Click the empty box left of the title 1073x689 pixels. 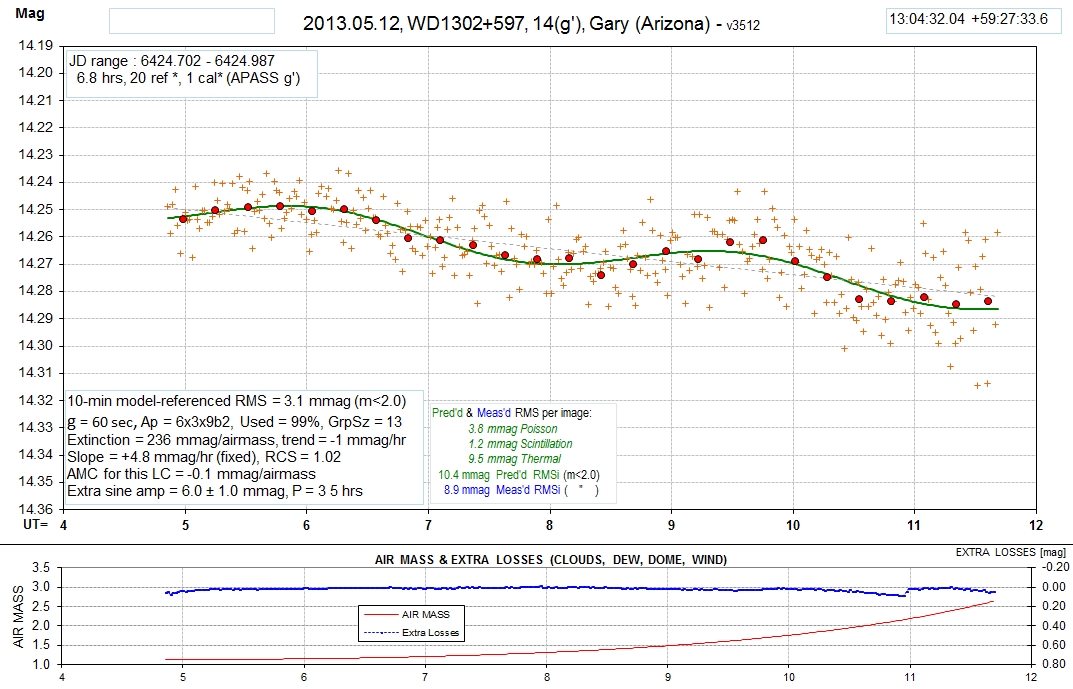pos(190,21)
